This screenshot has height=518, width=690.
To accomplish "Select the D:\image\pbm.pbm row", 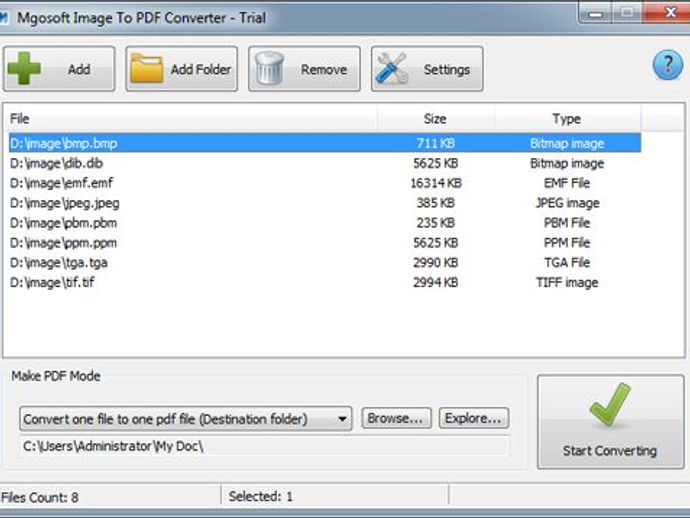I will [325, 223].
